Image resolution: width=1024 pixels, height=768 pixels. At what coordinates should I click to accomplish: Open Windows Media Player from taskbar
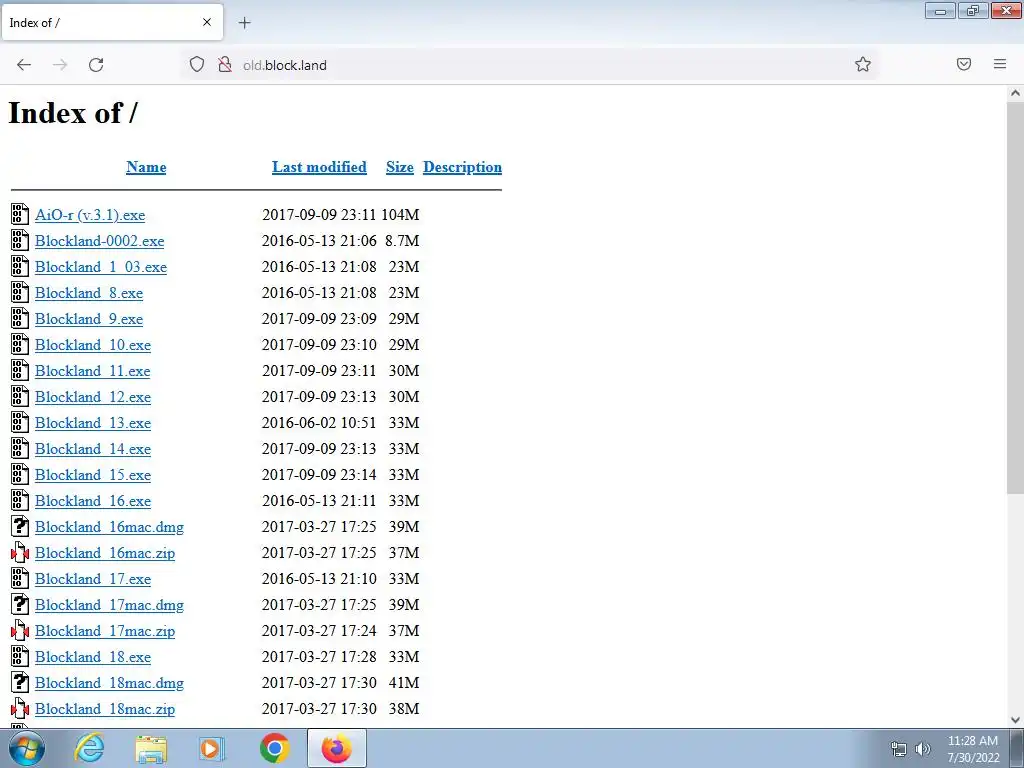(x=212, y=749)
